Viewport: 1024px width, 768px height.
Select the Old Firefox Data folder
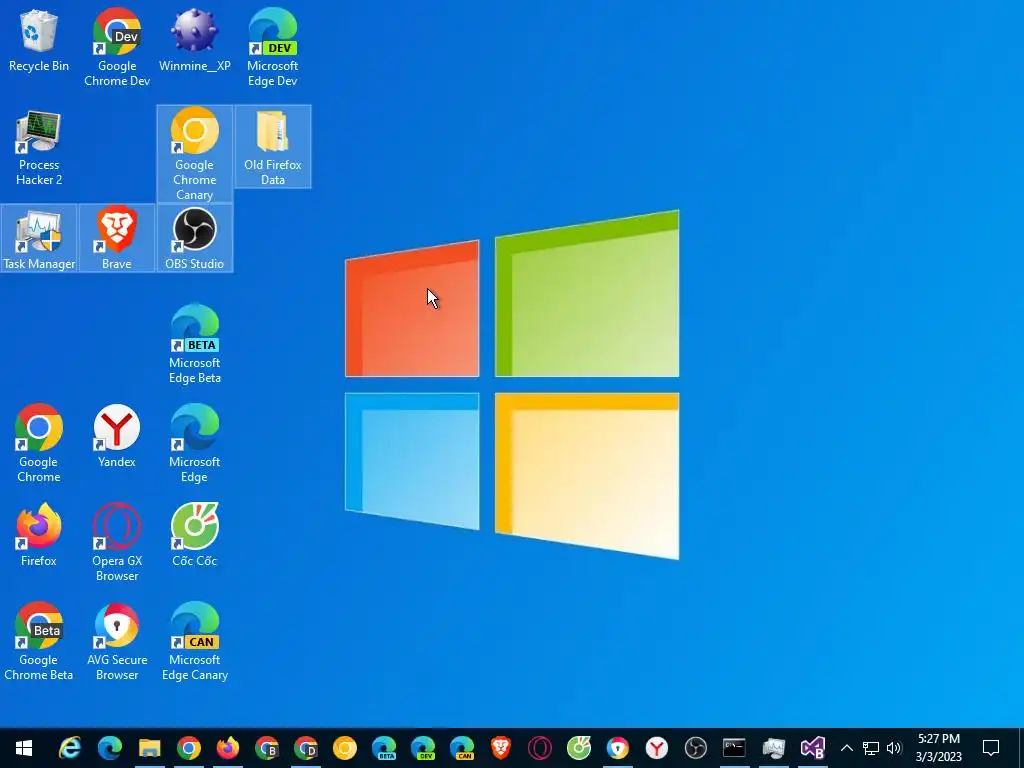[272, 146]
